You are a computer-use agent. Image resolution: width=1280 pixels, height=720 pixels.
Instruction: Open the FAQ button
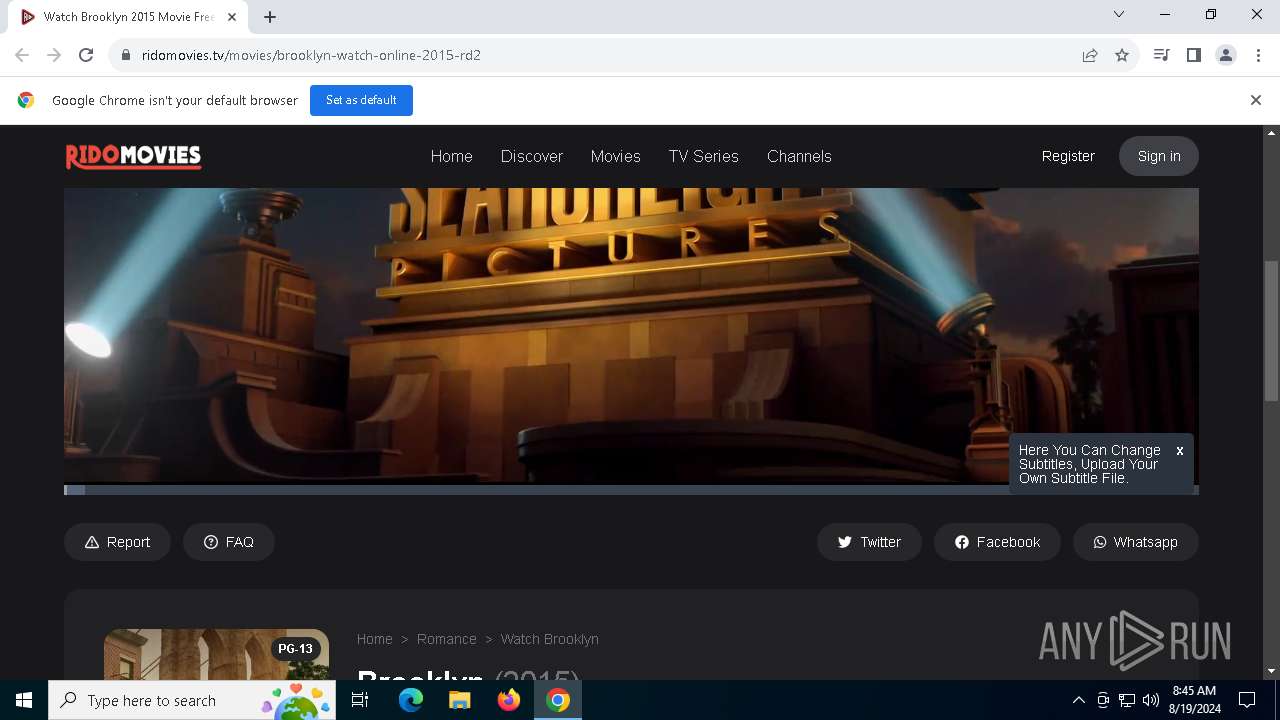coord(228,542)
